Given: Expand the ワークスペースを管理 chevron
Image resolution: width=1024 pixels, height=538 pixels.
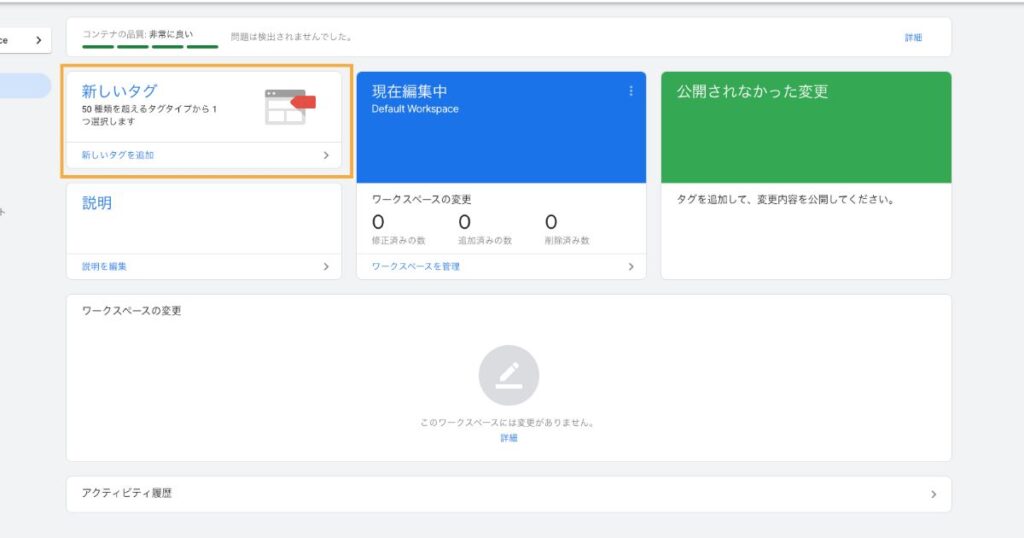Looking at the screenshot, I should (631, 266).
